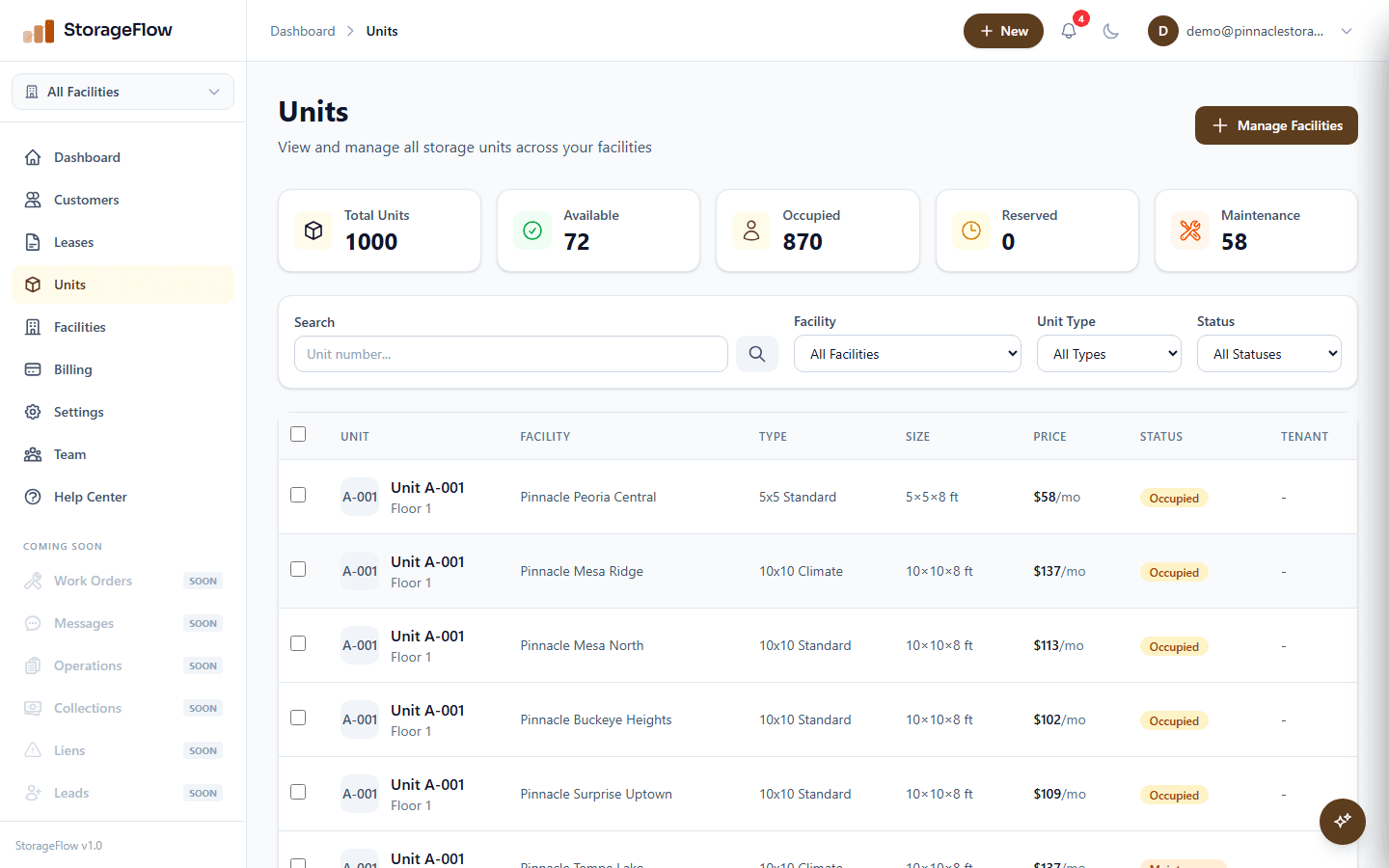This screenshot has height=868, width=1389.
Task: Click the unit number search field
Action: (x=510, y=353)
